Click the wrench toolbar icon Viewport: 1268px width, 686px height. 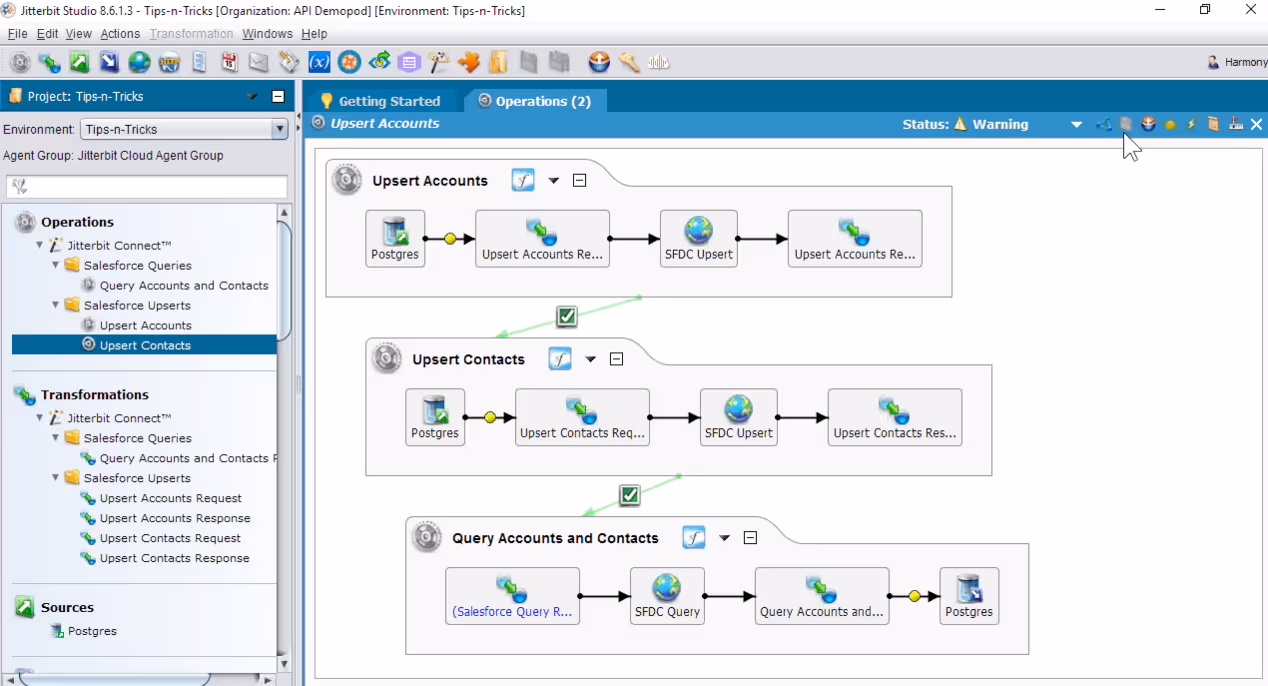[x=629, y=62]
